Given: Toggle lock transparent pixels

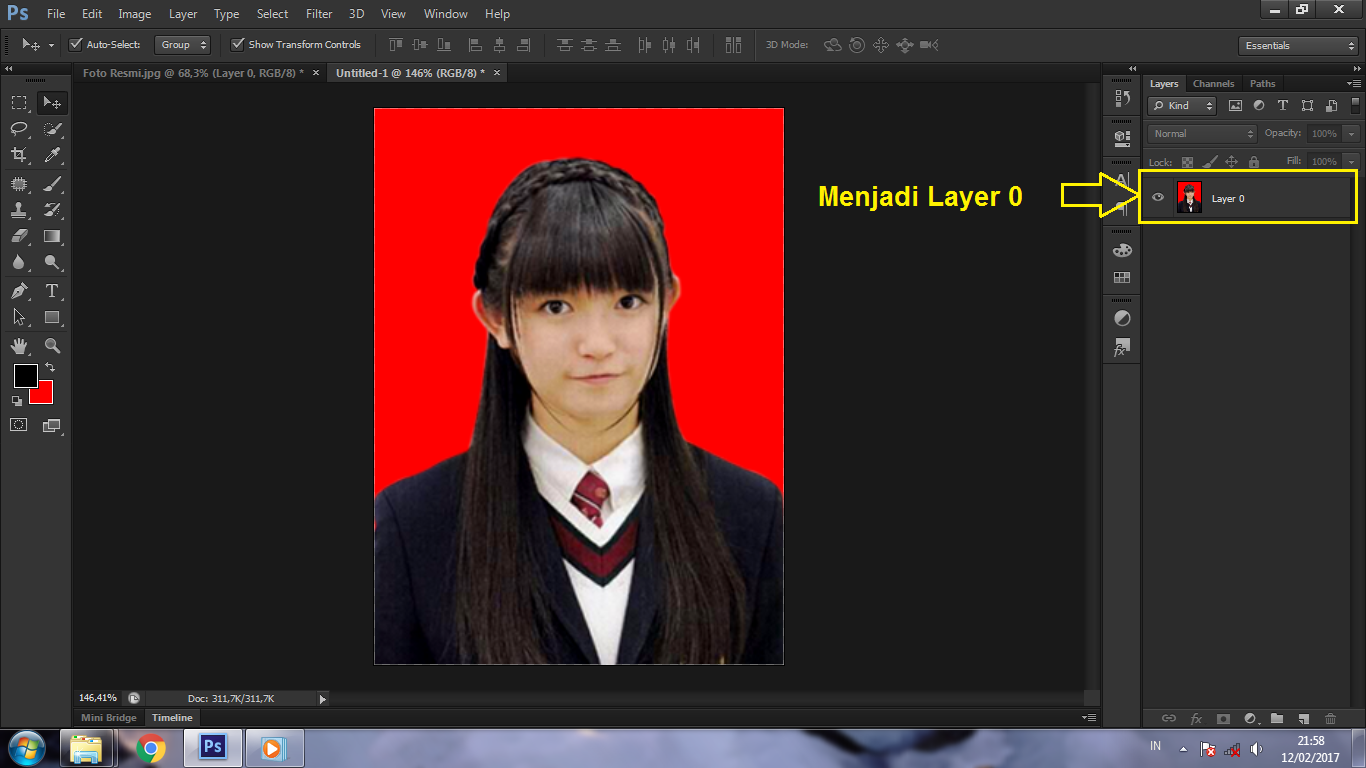Looking at the screenshot, I should tap(1187, 162).
